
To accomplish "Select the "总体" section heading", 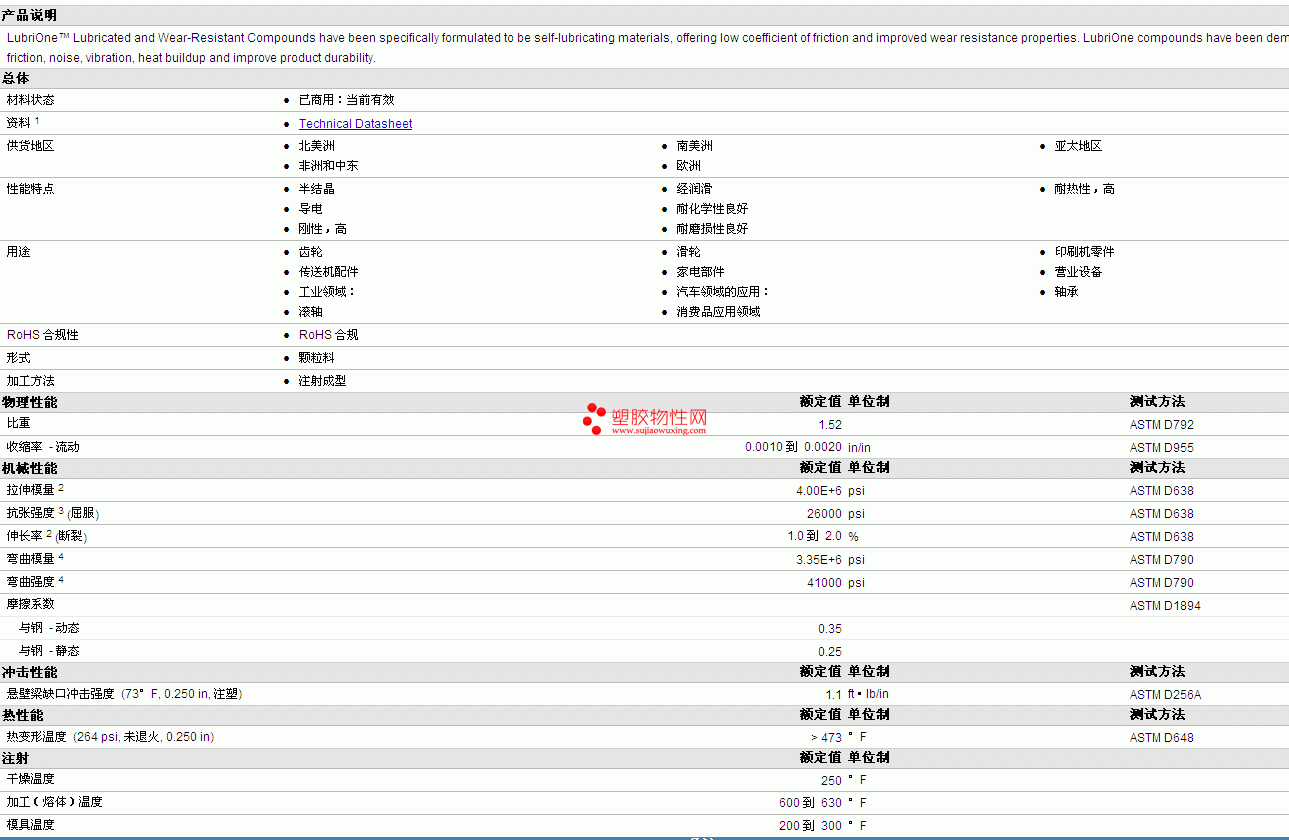I will [x=16, y=78].
